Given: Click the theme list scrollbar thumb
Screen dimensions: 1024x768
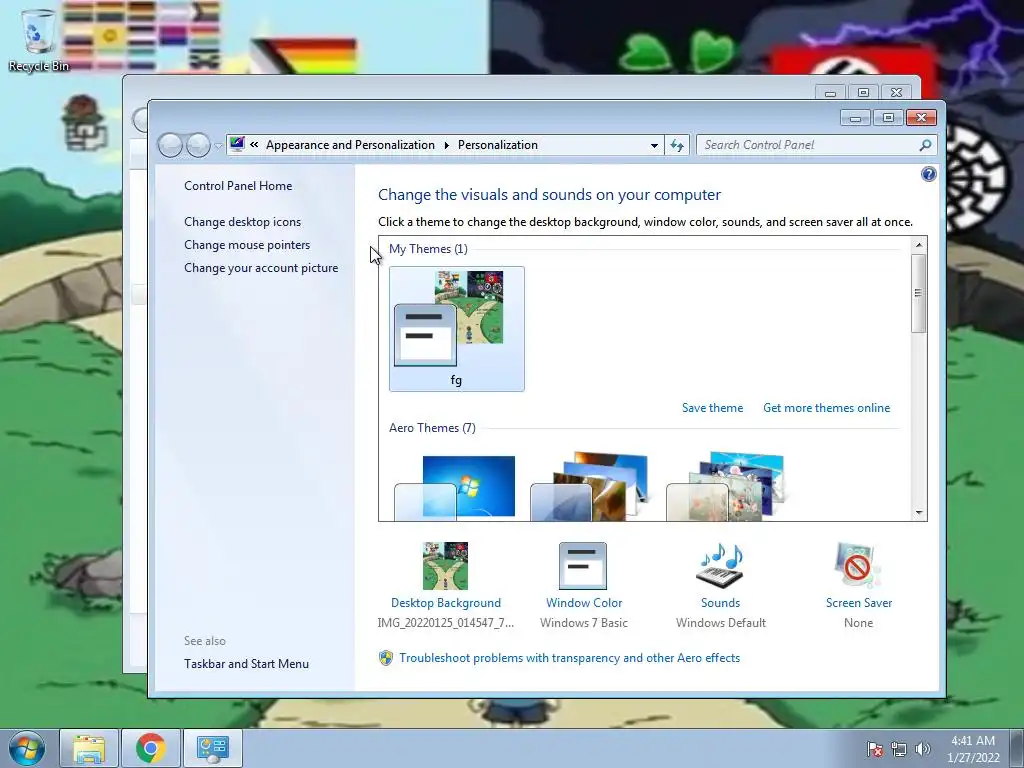Looking at the screenshot, I should 919,293.
